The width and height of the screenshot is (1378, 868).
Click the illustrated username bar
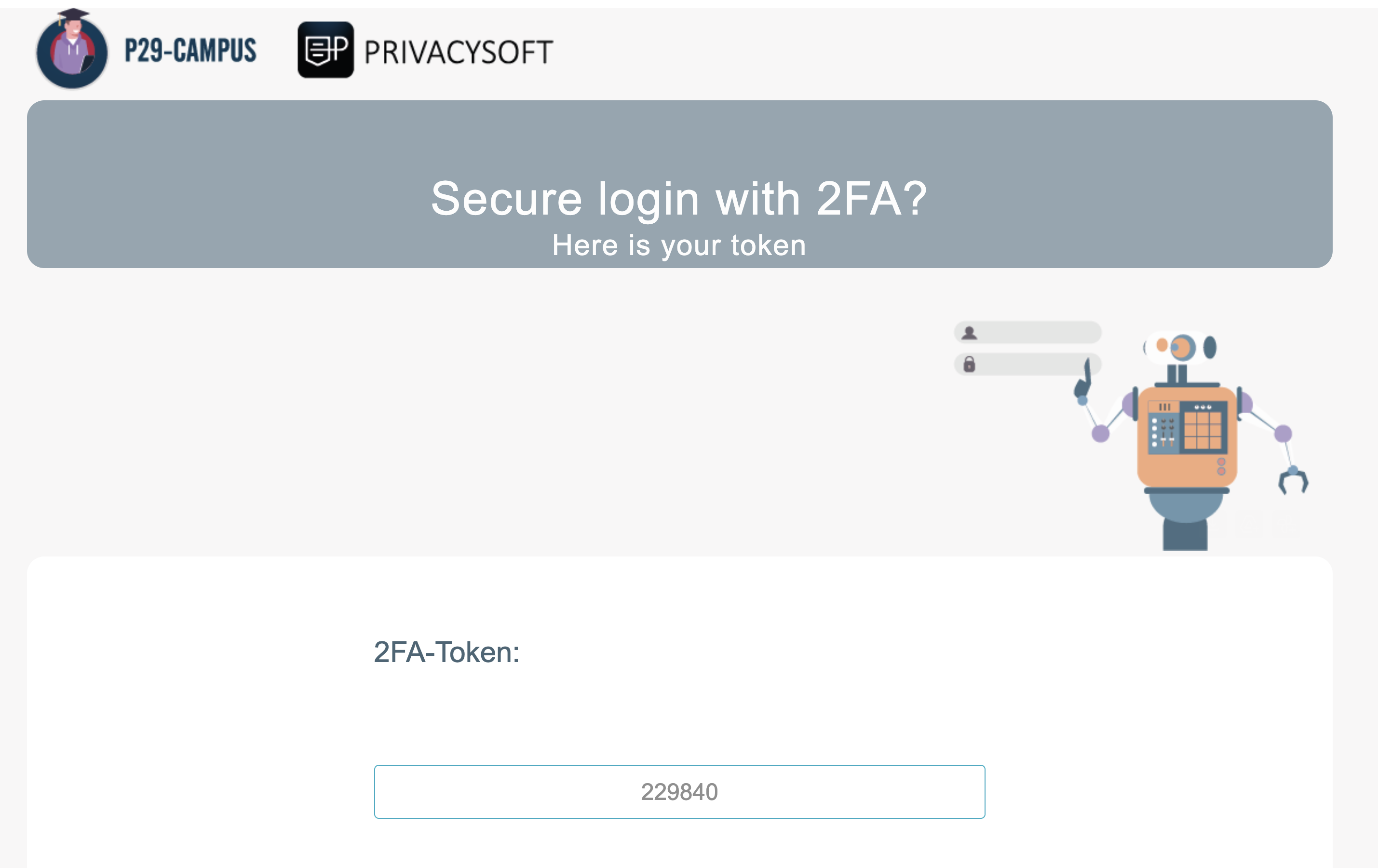coord(1036,332)
